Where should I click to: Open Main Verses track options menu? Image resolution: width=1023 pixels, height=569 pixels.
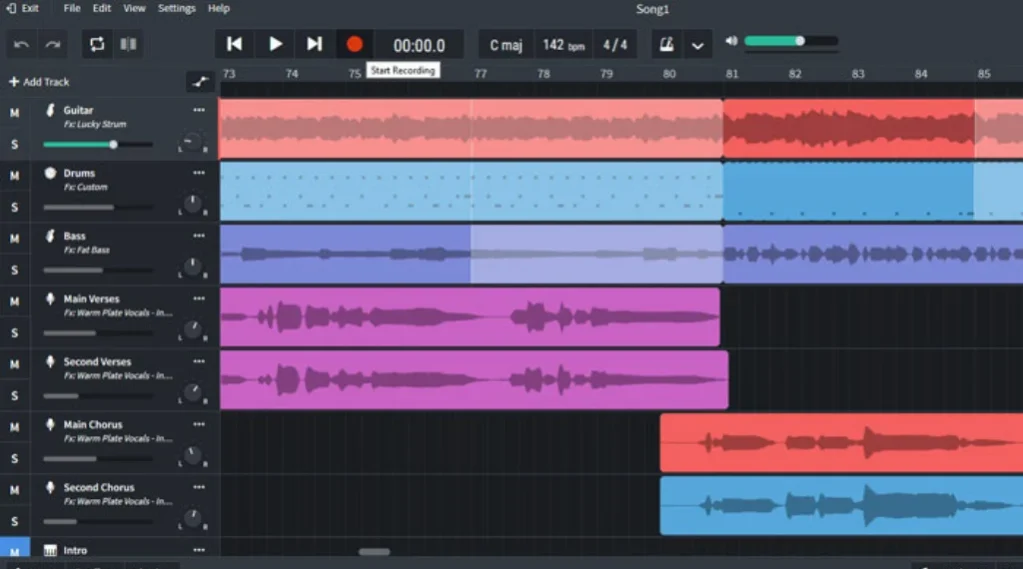pyautogui.click(x=199, y=299)
